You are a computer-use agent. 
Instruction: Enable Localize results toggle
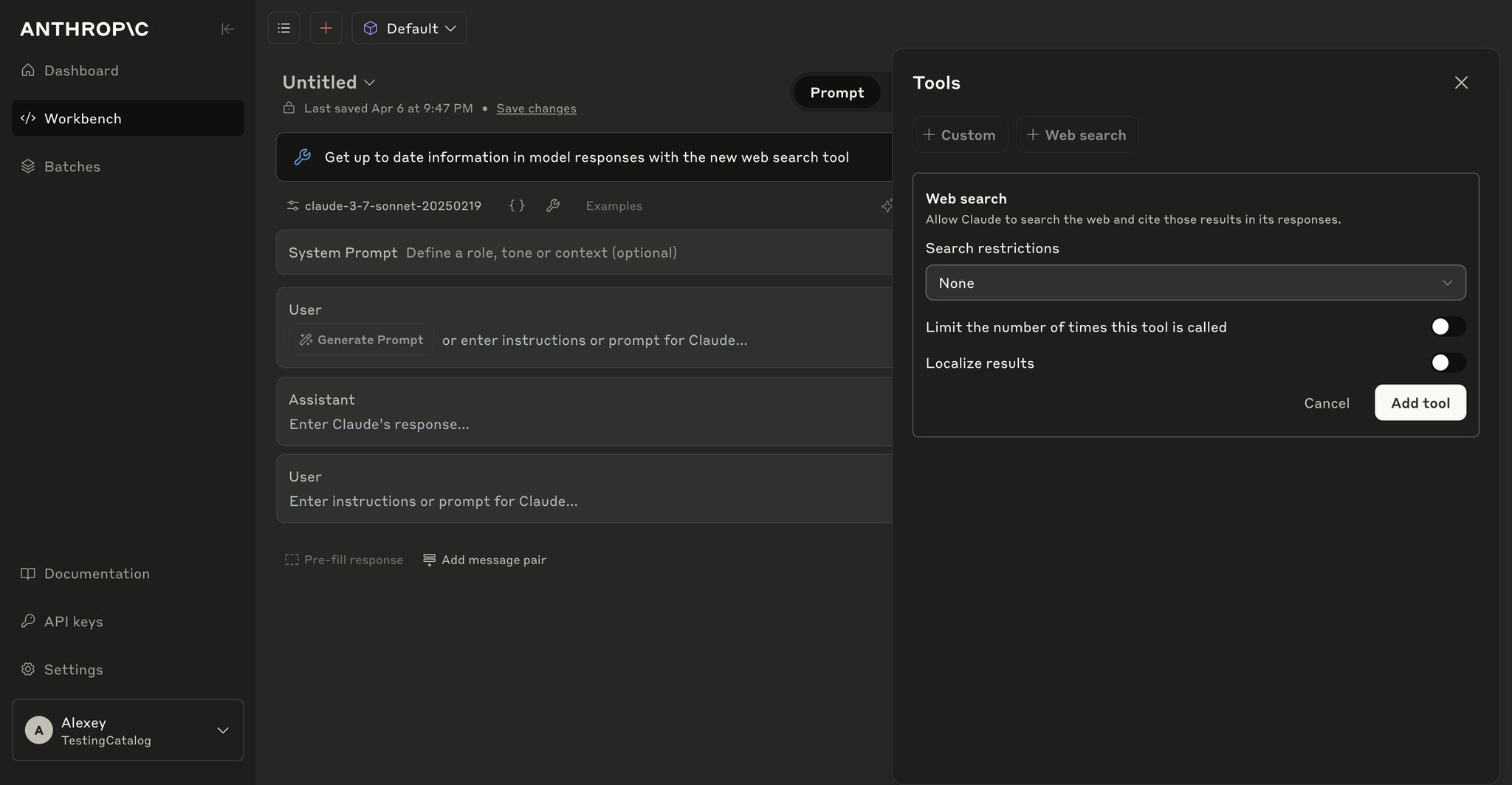coord(1448,363)
